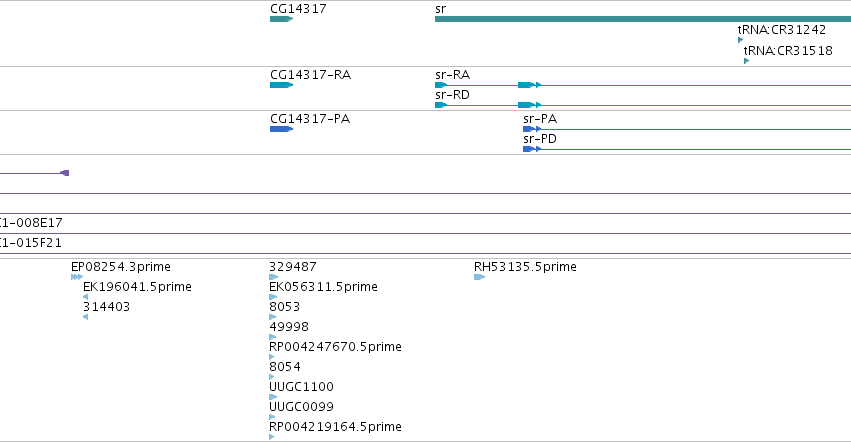This screenshot has height=442, width=851.
Task: Click the tRNA:CR31242 arrow marker
Action: tap(740, 40)
